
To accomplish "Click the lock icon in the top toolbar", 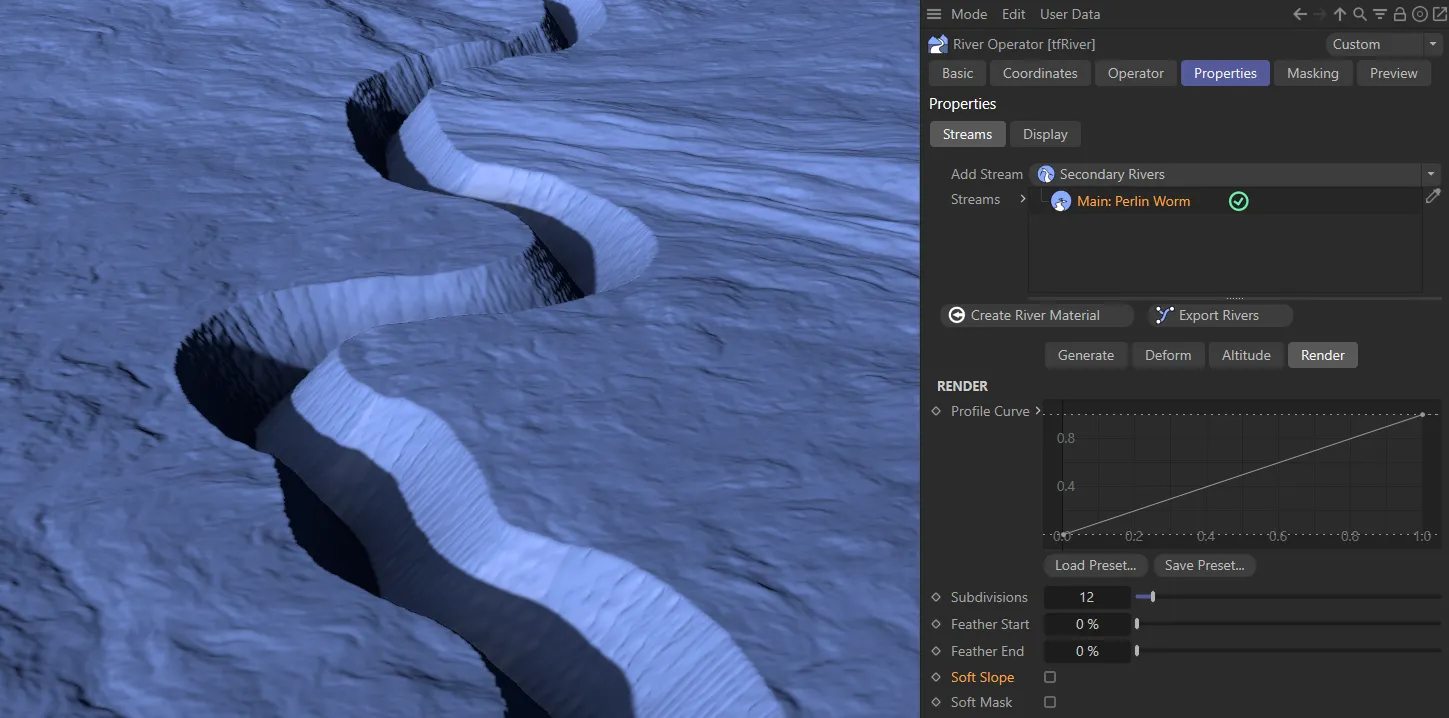I will click(1400, 14).
